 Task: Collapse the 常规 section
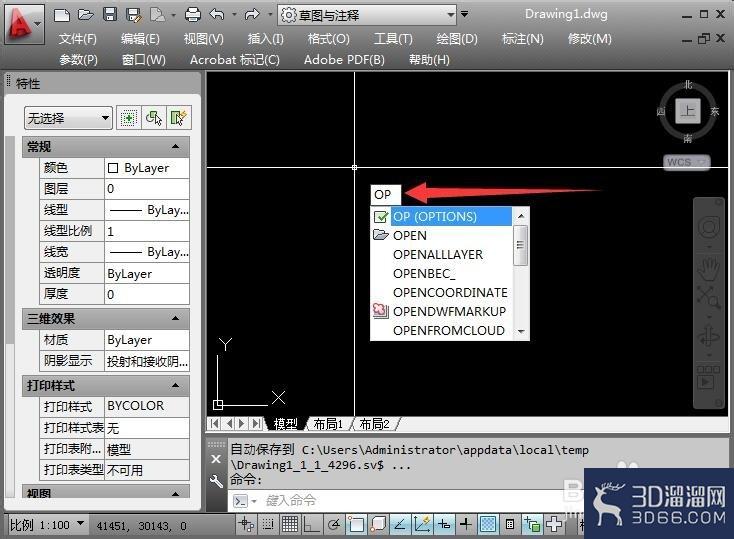click(176, 147)
